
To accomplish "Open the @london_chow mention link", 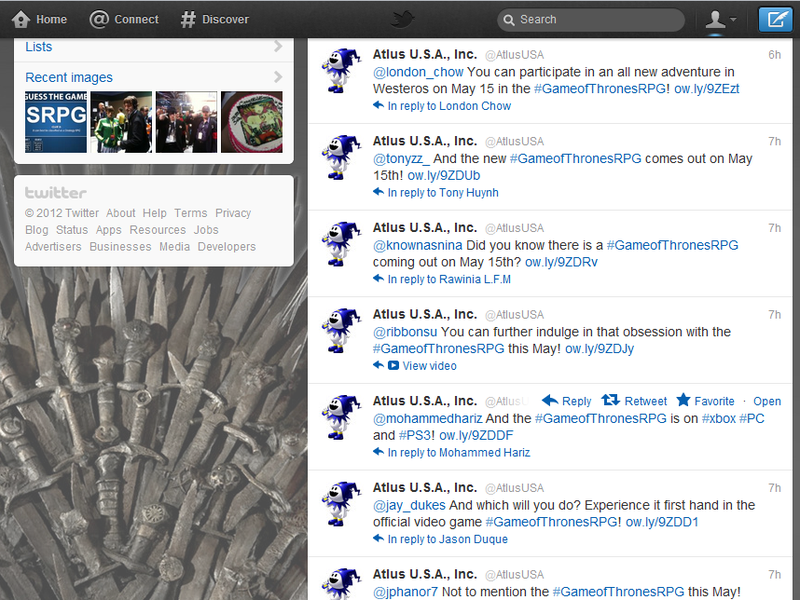I will tap(418, 72).
